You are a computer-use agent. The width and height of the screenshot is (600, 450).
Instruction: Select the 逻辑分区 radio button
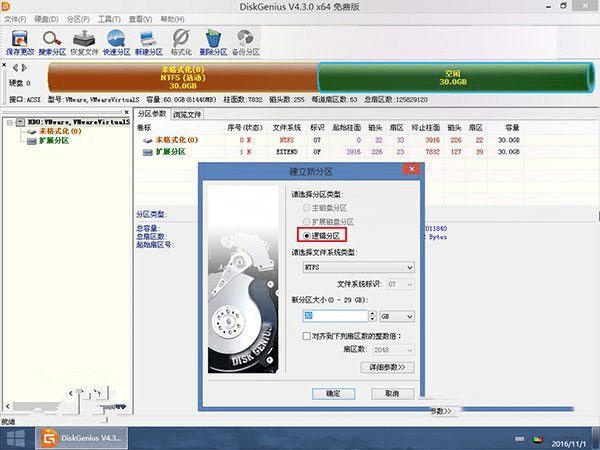click(306, 236)
